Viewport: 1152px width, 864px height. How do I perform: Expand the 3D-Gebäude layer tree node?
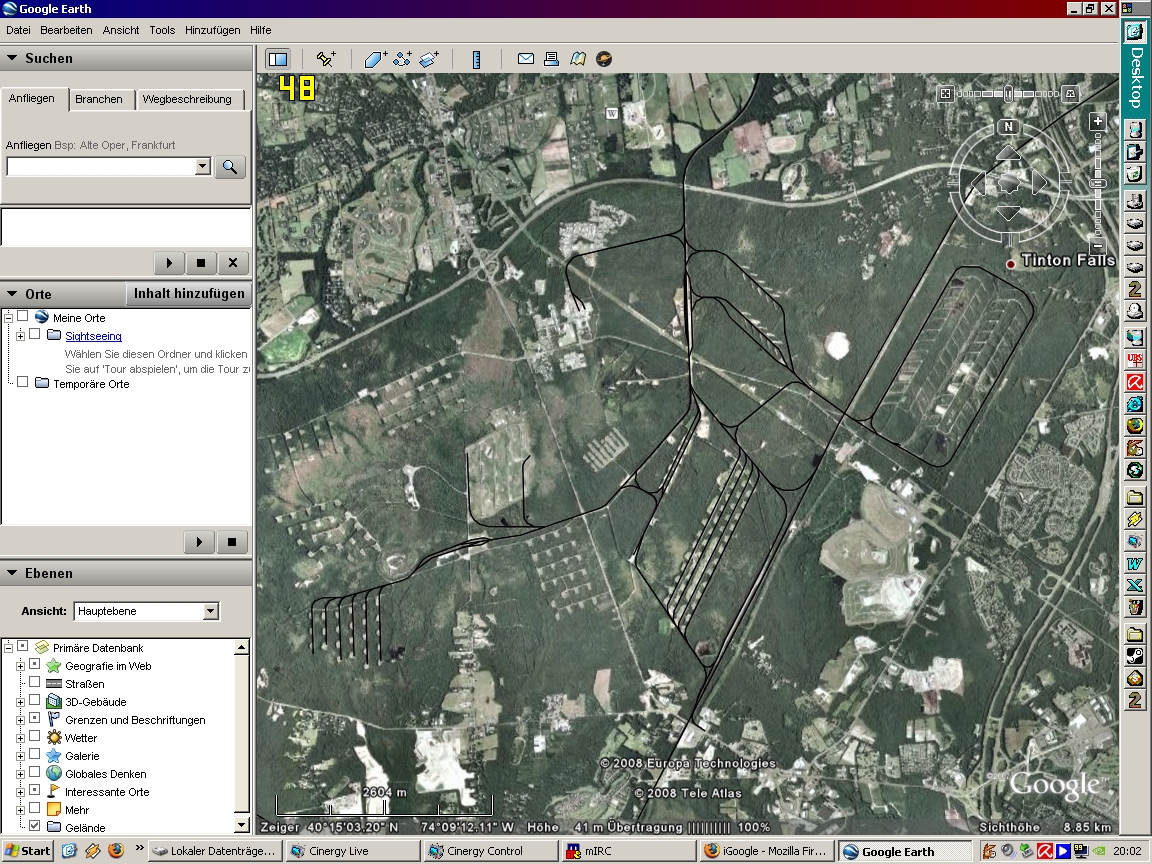(20, 702)
